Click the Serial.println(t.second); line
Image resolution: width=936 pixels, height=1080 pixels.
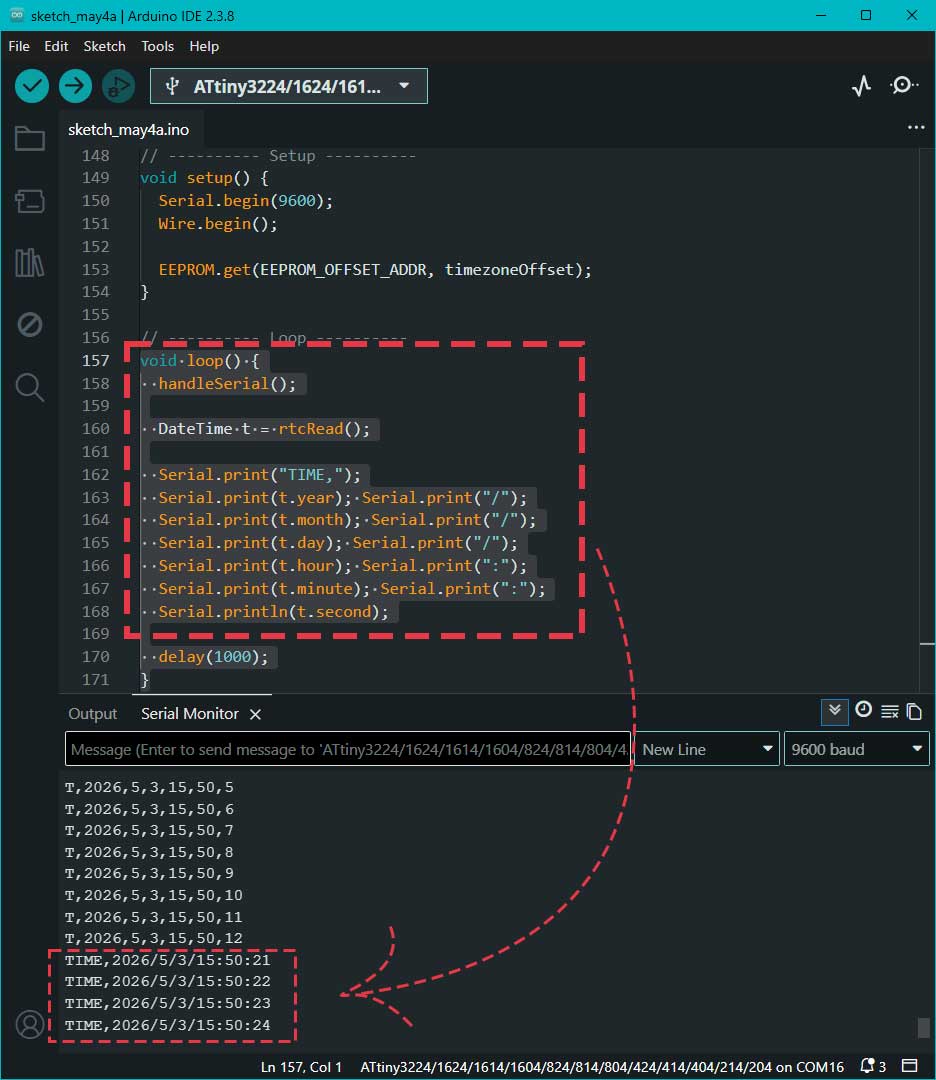273,612
